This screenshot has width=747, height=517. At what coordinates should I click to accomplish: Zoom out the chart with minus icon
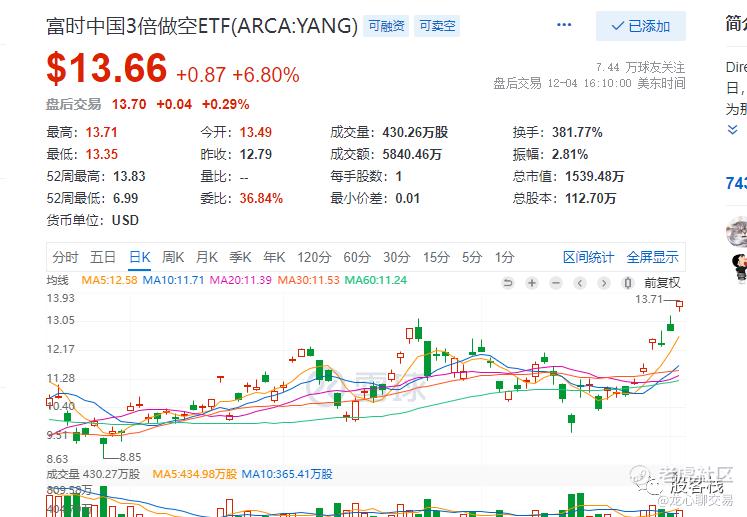tap(555, 283)
